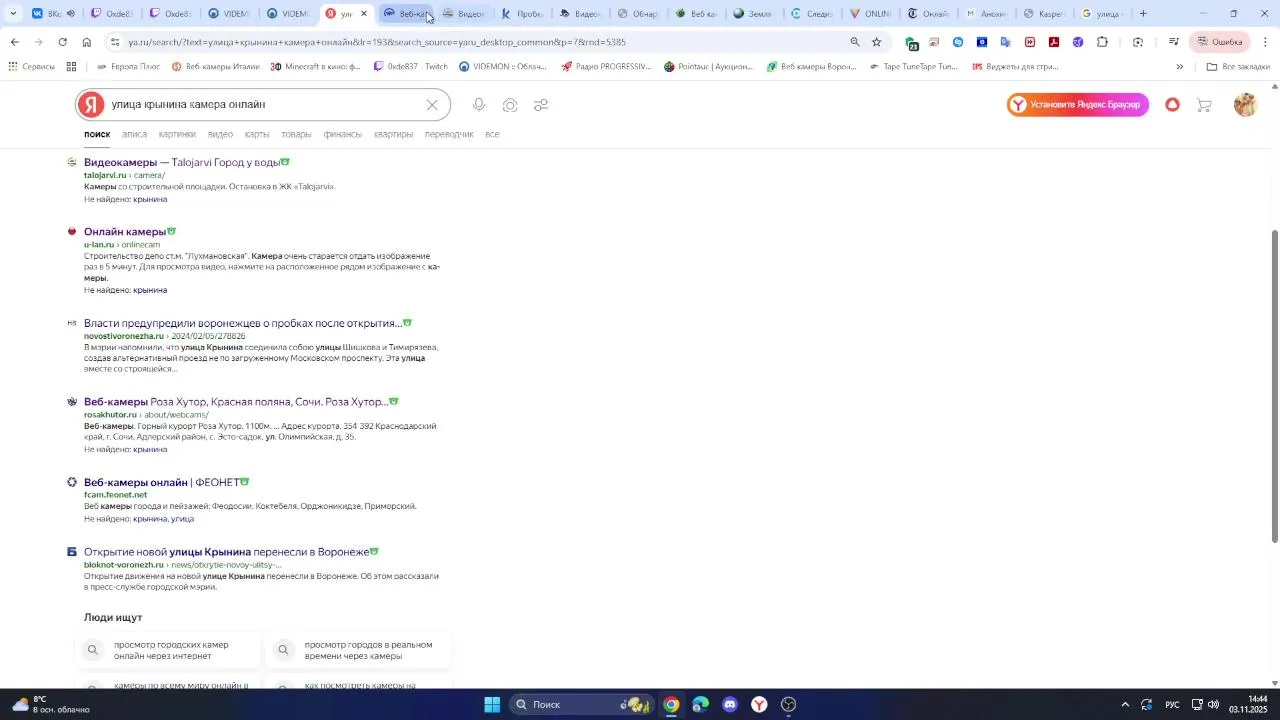Select the 'квартиры' search category
This screenshot has width=1280, height=720.
(393, 134)
